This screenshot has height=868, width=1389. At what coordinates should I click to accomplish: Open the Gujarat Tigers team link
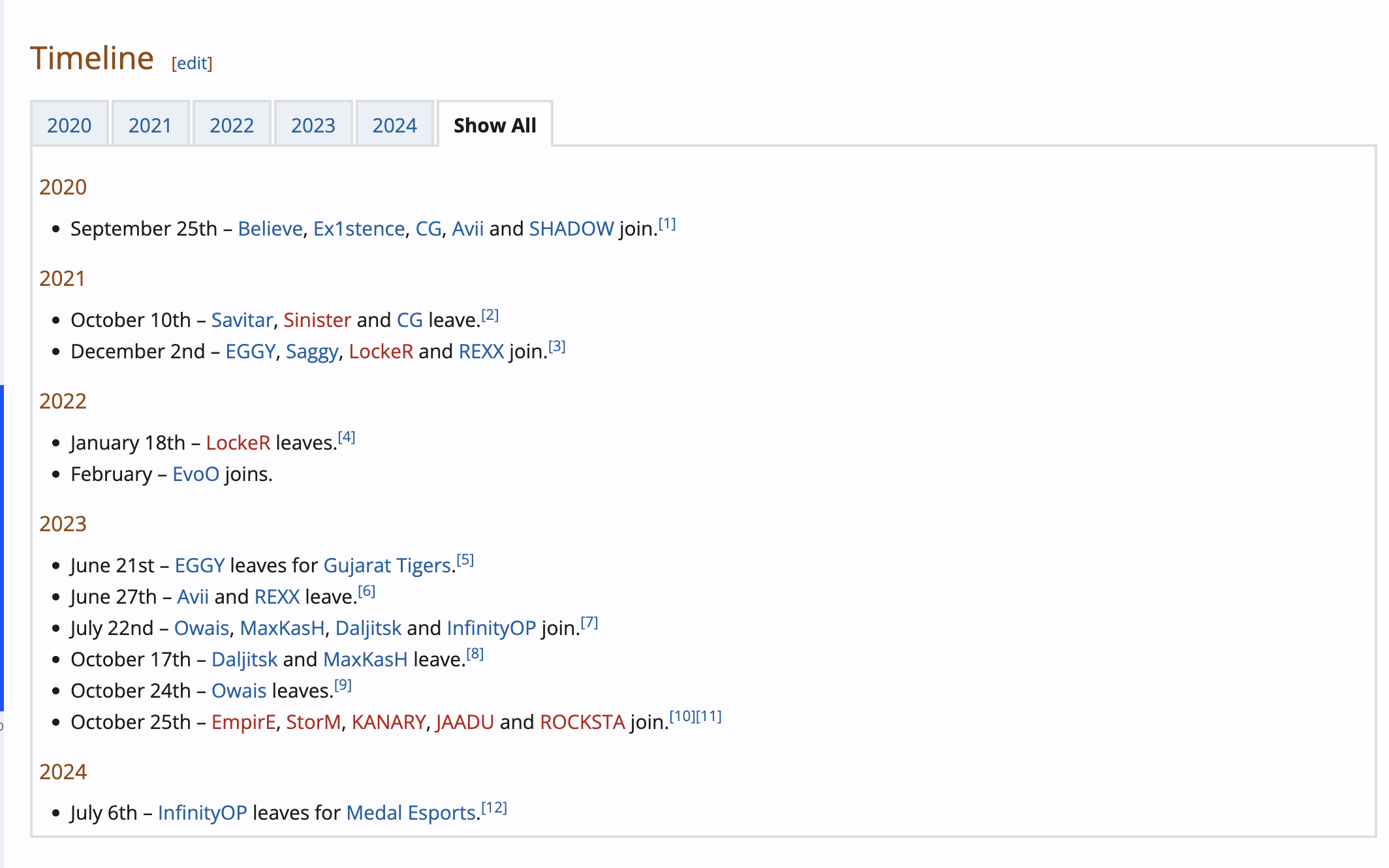pyautogui.click(x=387, y=565)
